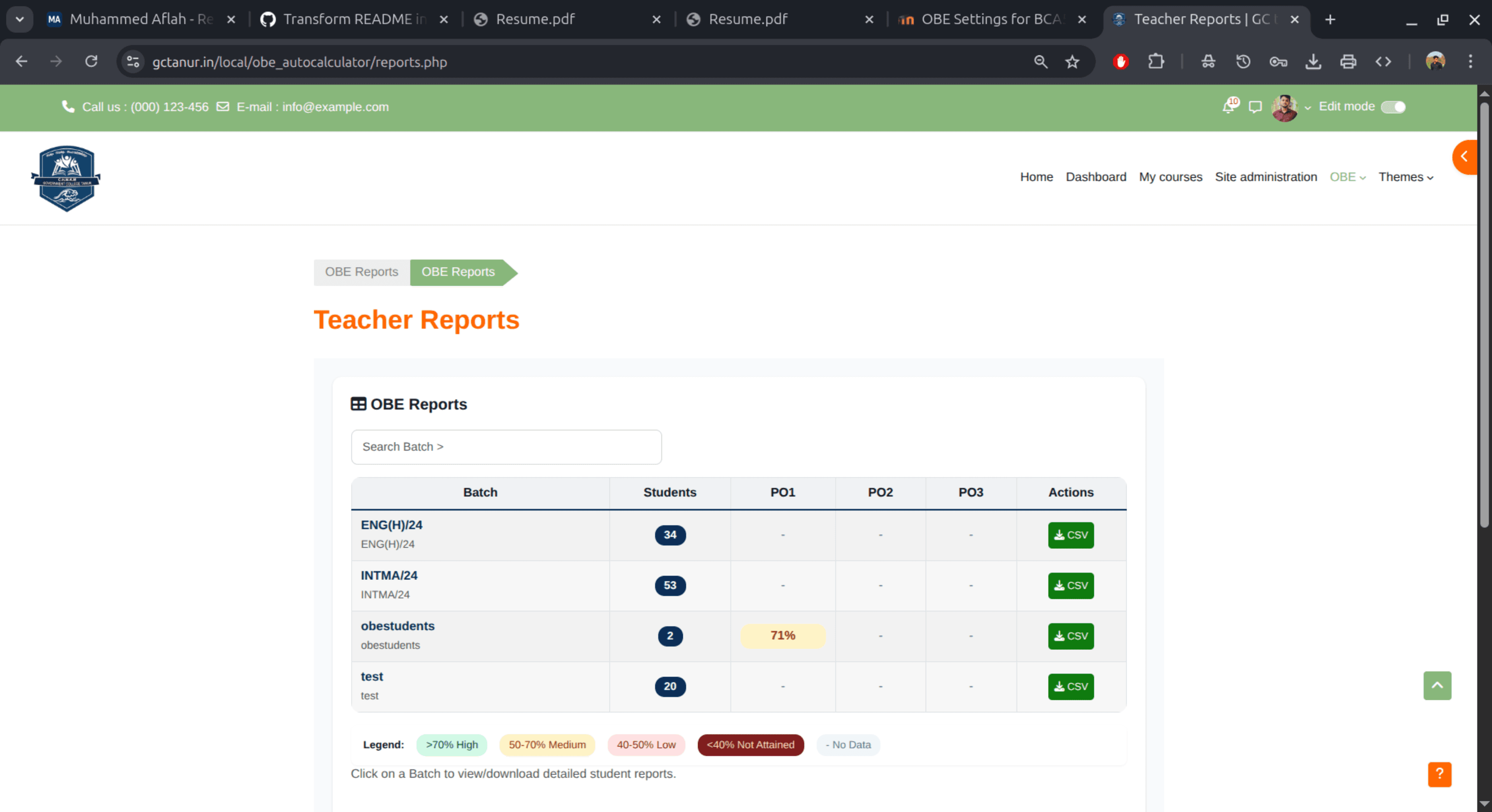This screenshot has width=1492, height=812.
Task: Click the green scroll-to-top arrow button
Action: [x=1437, y=686]
